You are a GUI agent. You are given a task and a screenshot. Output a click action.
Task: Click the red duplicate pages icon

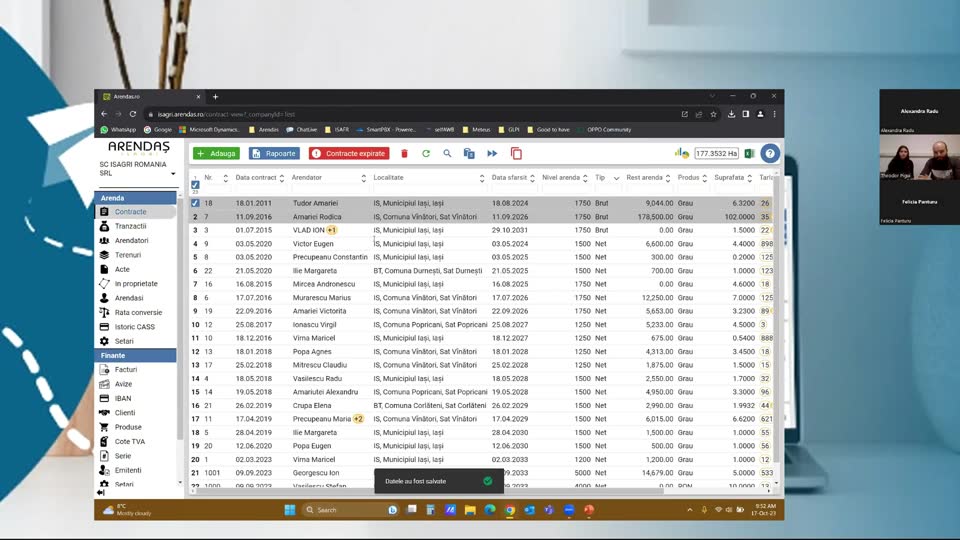(x=516, y=154)
